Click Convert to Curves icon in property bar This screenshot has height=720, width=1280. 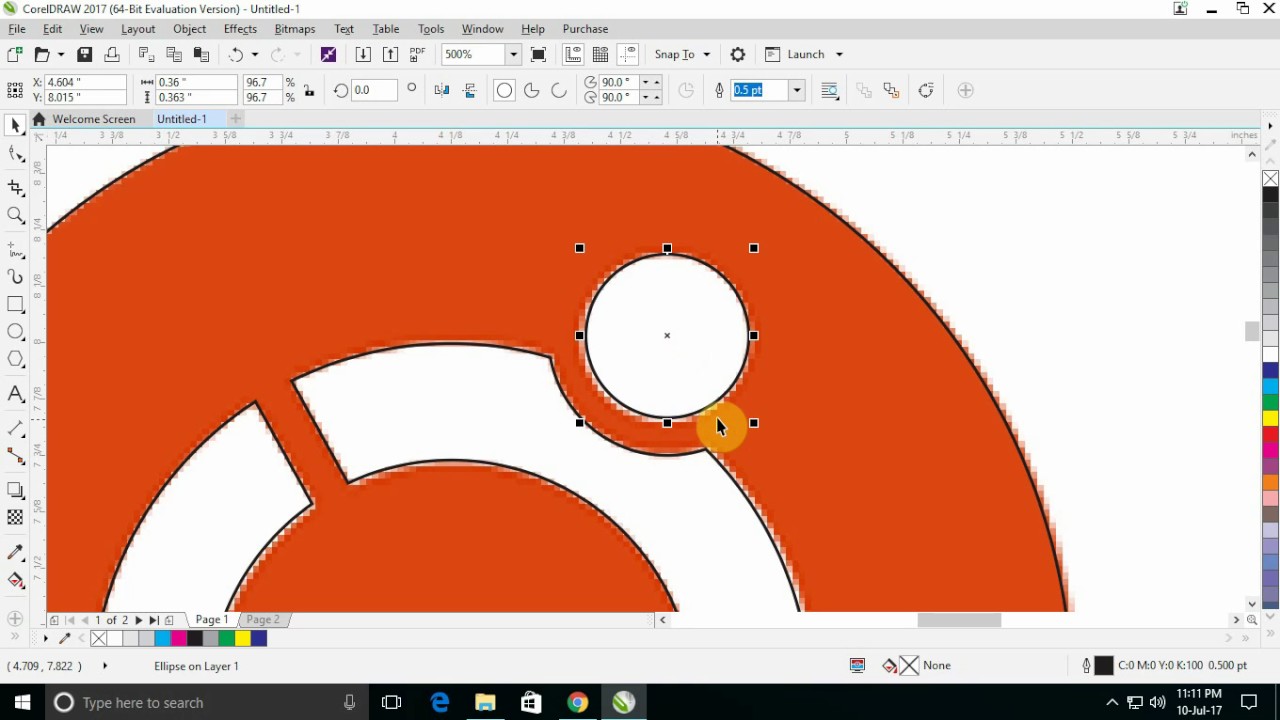926,90
